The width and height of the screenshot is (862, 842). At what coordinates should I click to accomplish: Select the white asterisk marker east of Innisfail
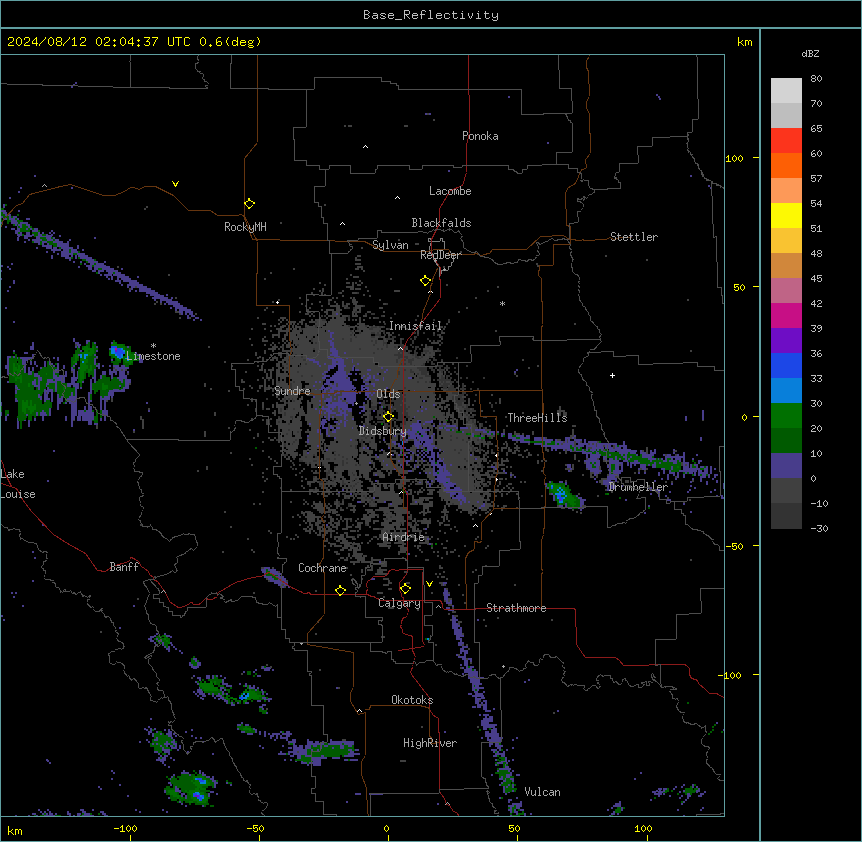tap(502, 303)
